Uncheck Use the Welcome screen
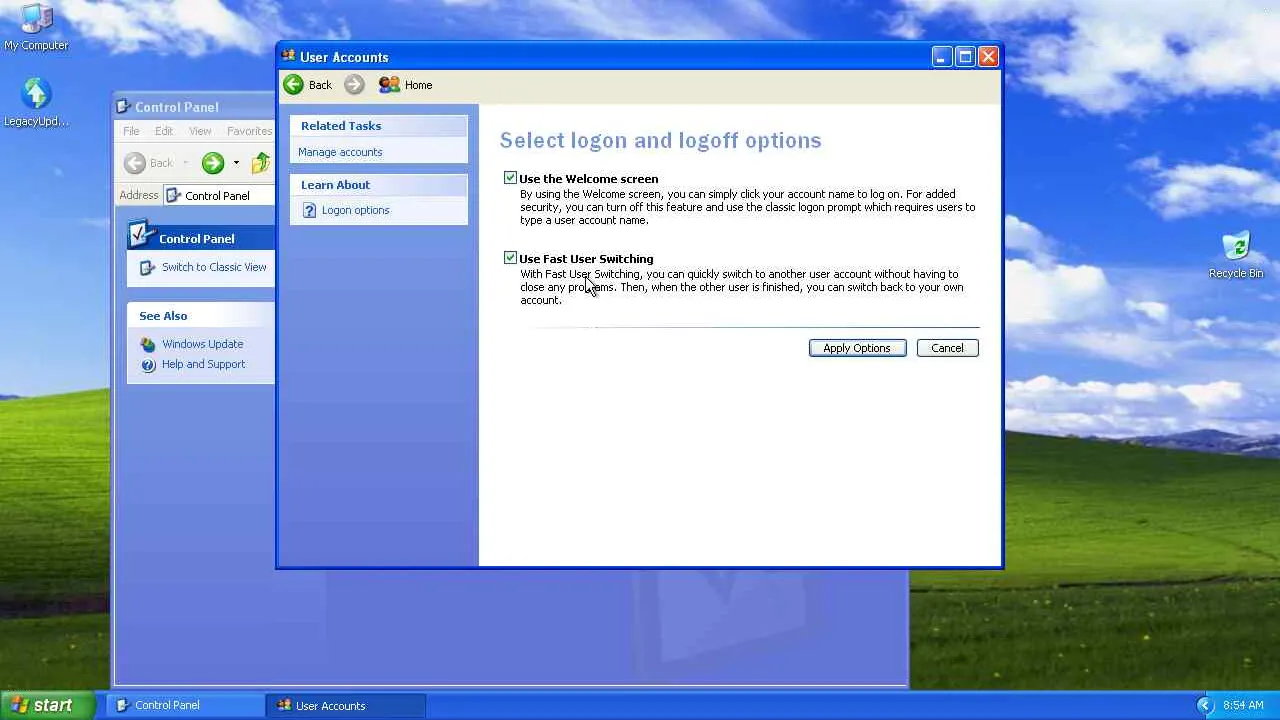 [x=510, y=178]
